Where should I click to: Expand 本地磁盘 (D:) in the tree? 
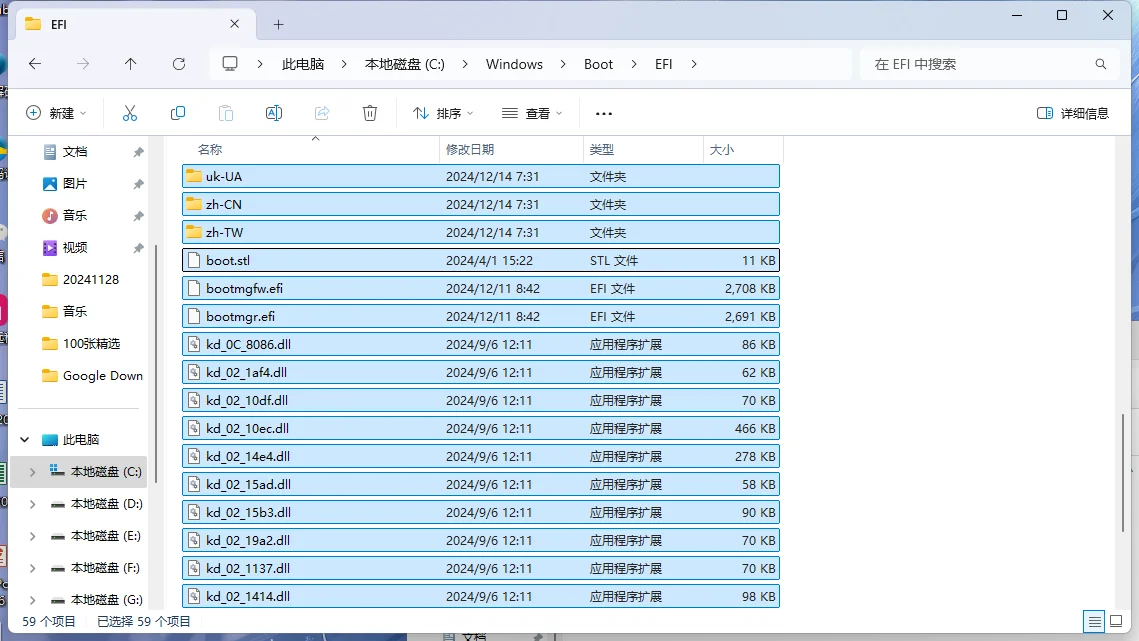33,504
